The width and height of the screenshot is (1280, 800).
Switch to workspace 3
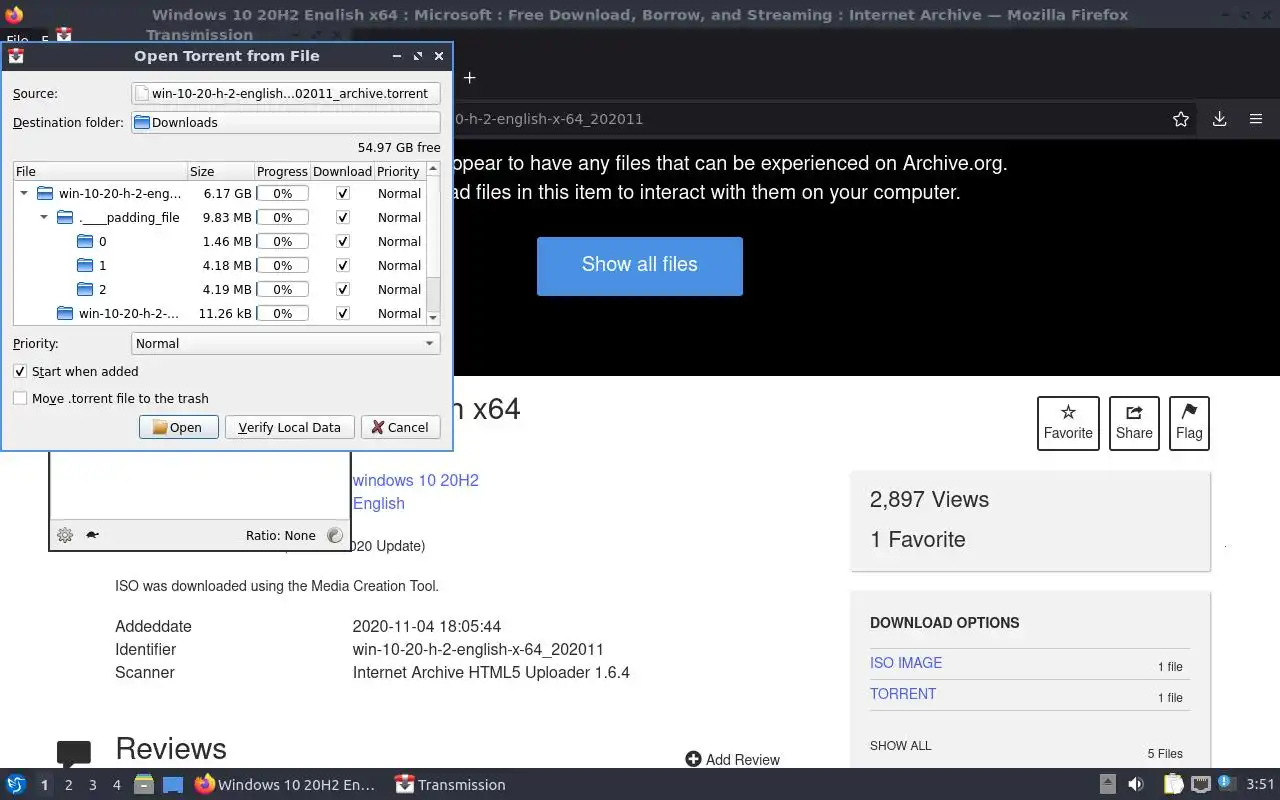[93, 785]
